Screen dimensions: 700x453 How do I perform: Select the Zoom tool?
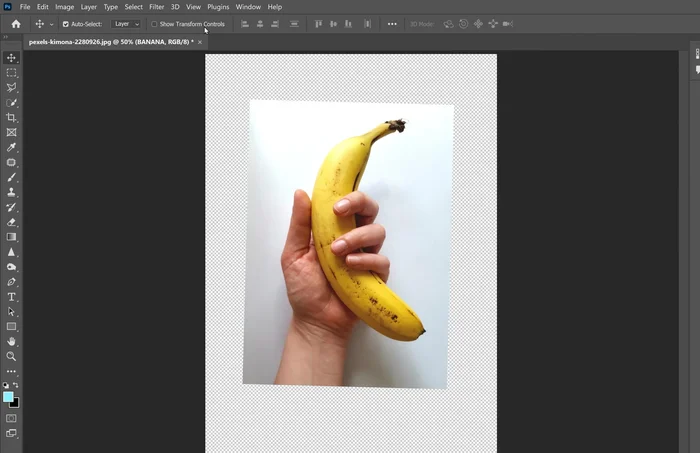12,356
